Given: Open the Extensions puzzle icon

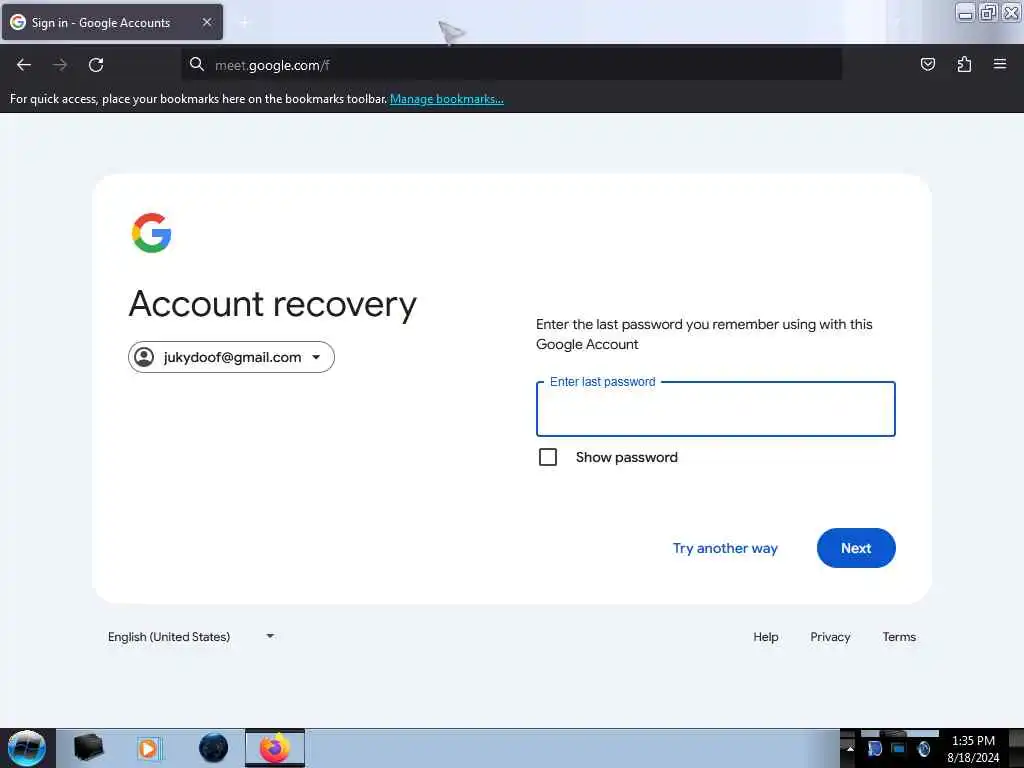Looking at the screenshot, I should tap(964, 64).
